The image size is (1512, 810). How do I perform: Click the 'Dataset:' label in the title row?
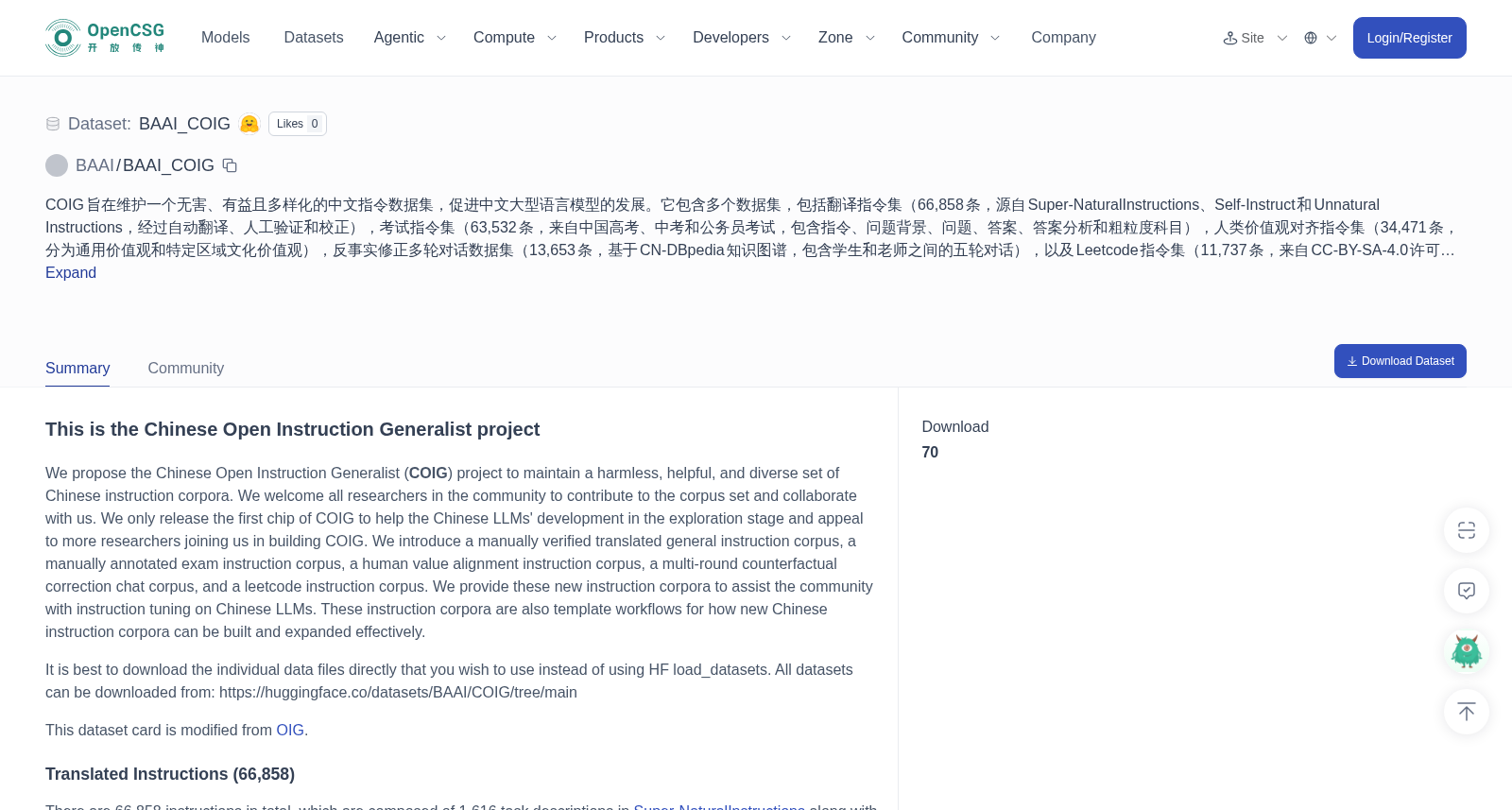(99, 124)
